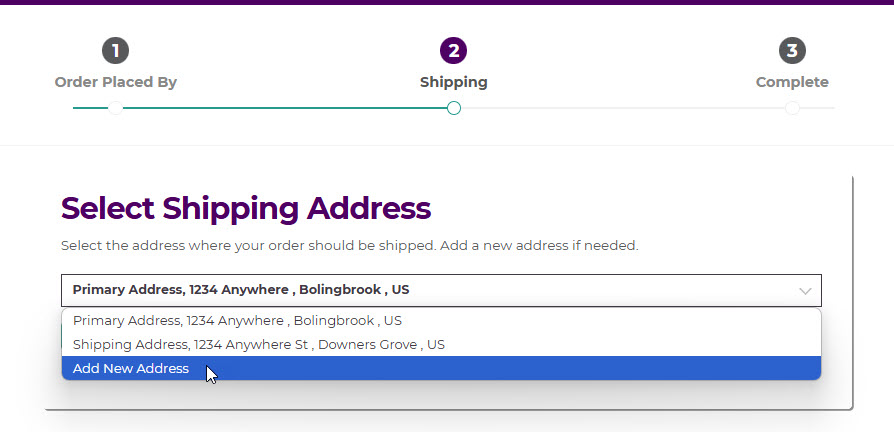The image size is (894, 432).
Task: Click the Select Shipping Address heading
Action: [x=246, y=208]
